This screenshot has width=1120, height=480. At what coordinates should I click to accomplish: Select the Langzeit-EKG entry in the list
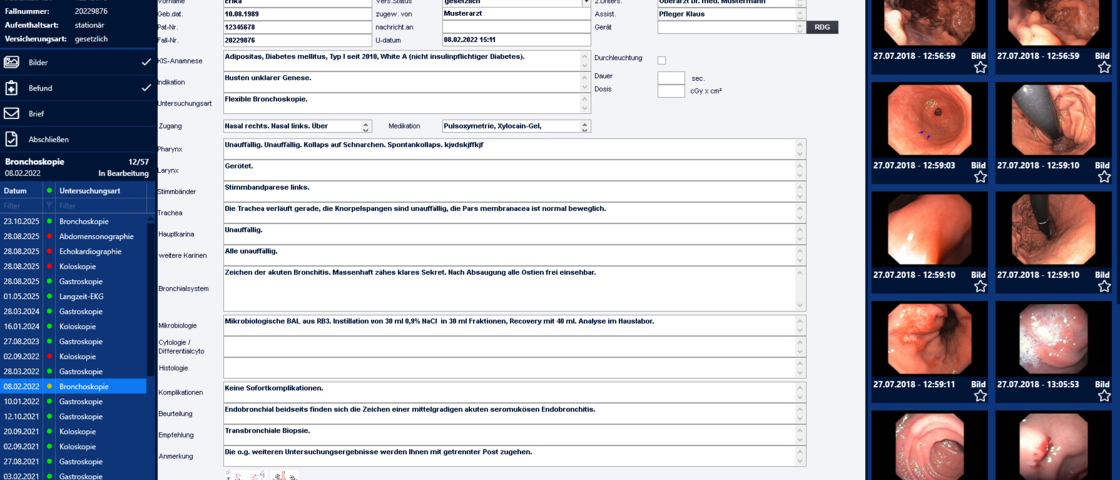(82, 297)
